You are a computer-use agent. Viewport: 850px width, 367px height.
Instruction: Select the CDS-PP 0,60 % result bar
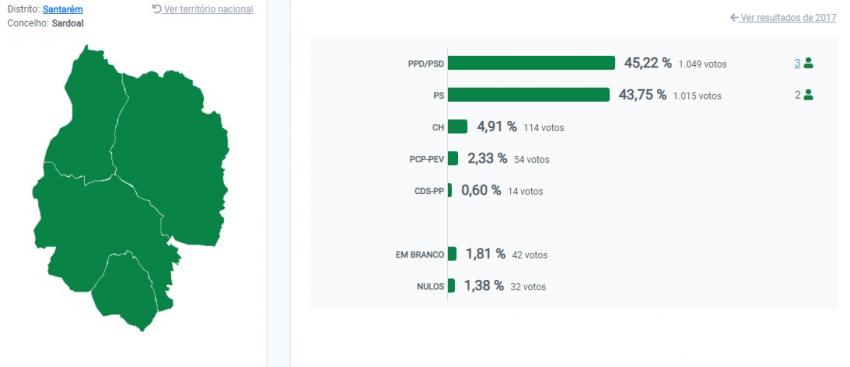point(449,190)
